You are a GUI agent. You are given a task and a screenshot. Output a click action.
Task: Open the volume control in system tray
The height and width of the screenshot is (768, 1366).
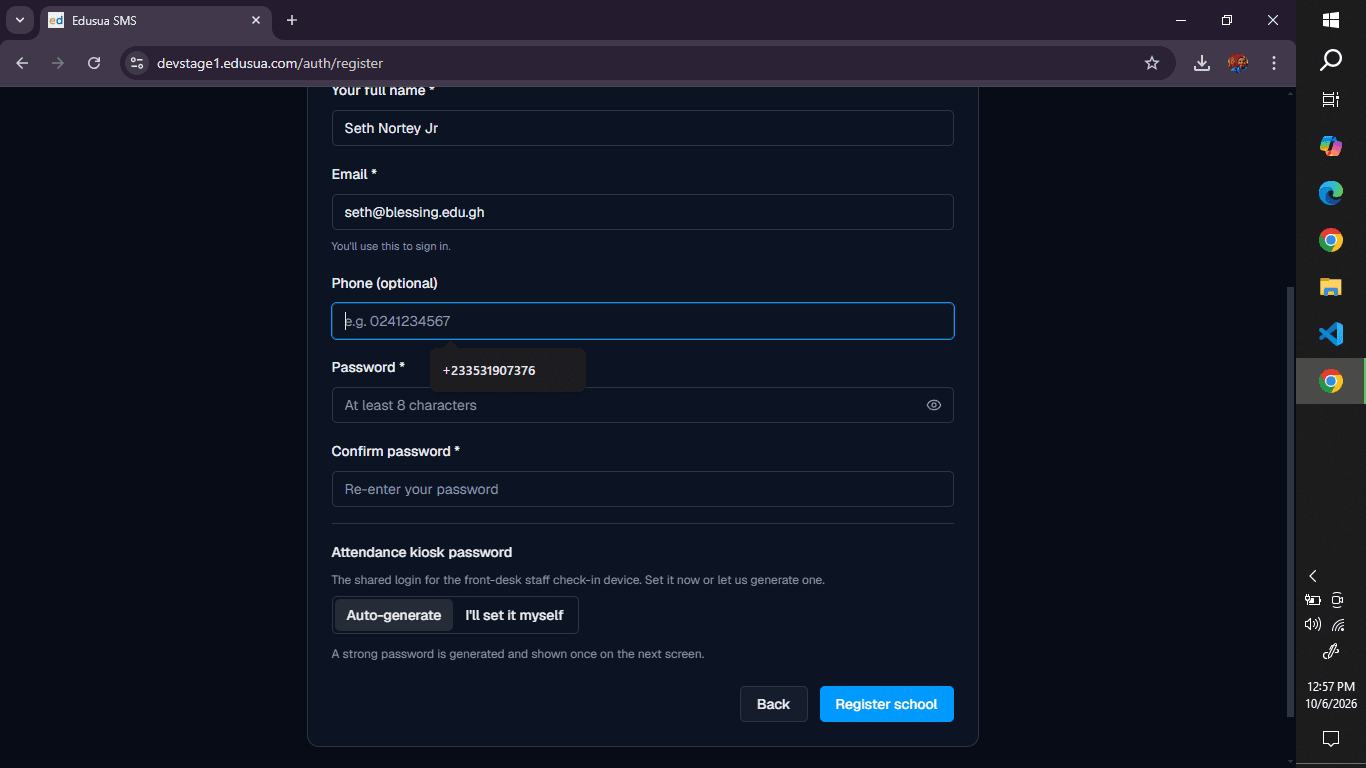tap(1313, 625)
